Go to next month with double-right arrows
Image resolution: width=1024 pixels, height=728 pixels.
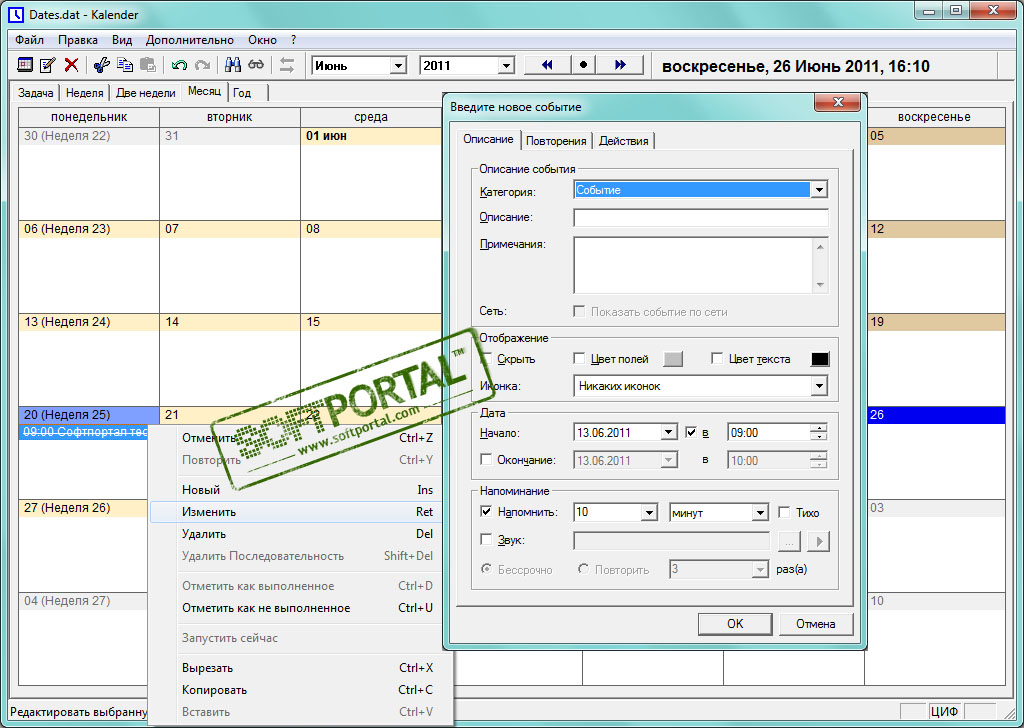(620, 65)
